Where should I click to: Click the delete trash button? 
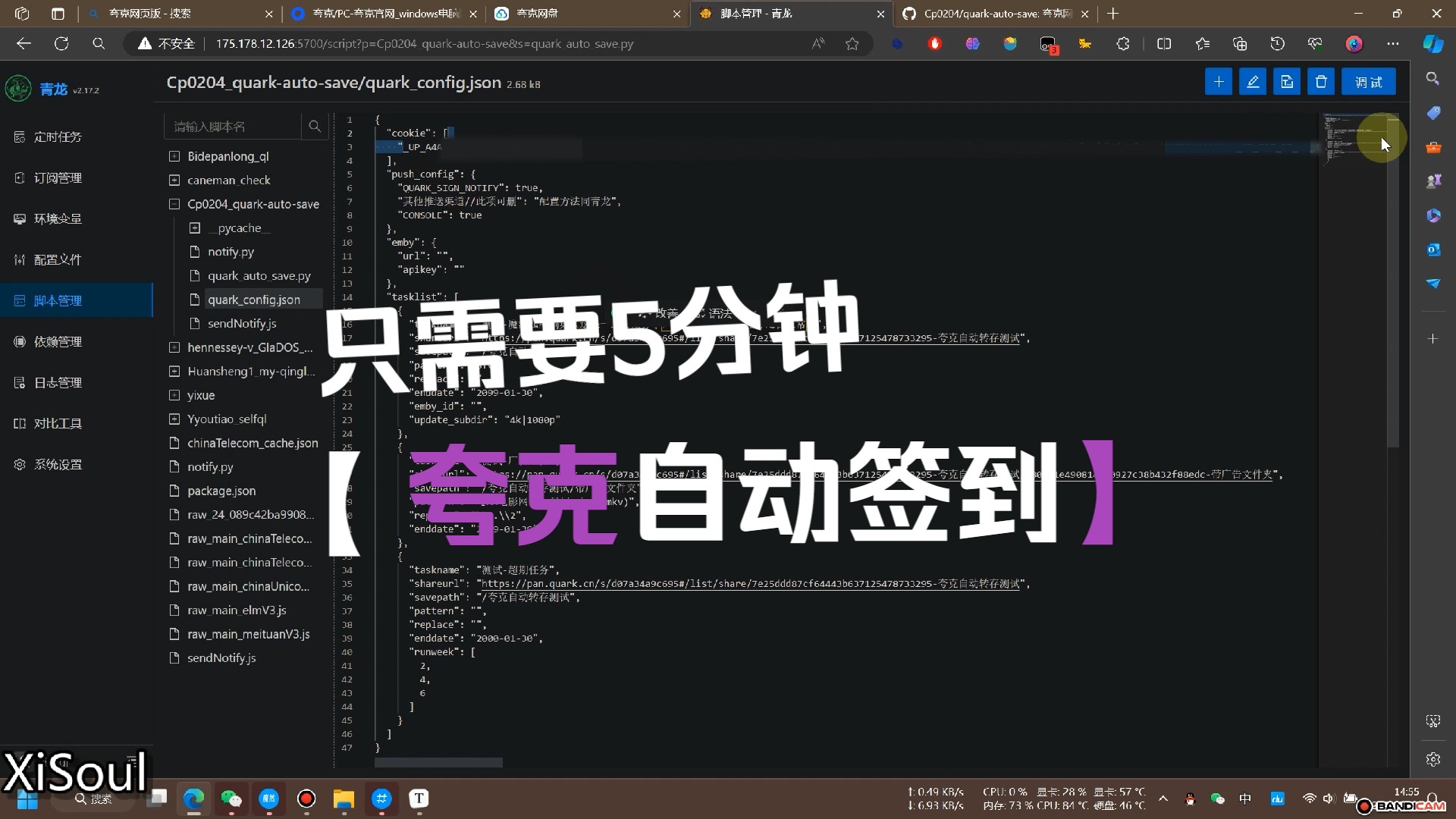tap(1321, 82)
